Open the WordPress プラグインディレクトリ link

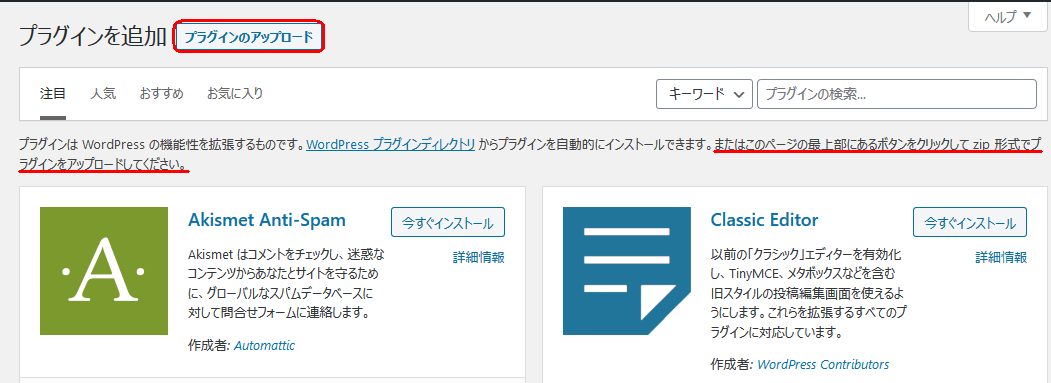pyautogui.click(x=391, y=144)
